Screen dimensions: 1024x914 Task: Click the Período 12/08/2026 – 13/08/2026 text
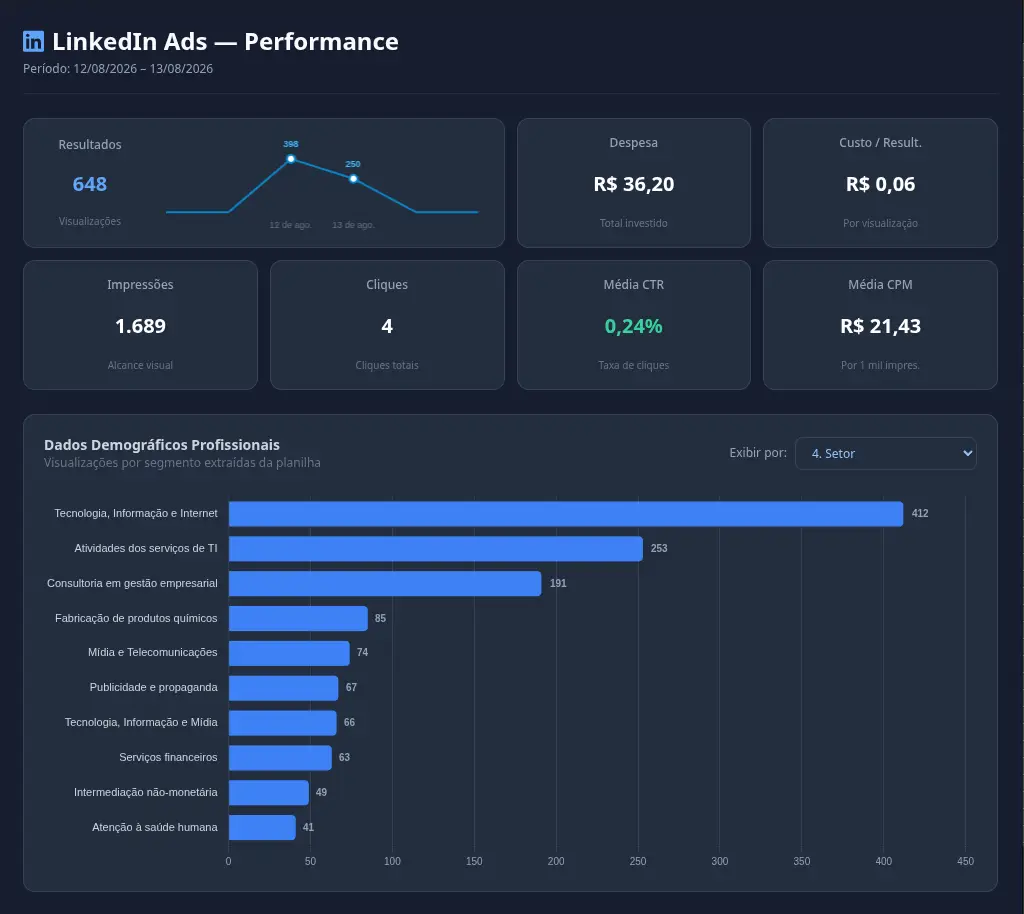118,69
